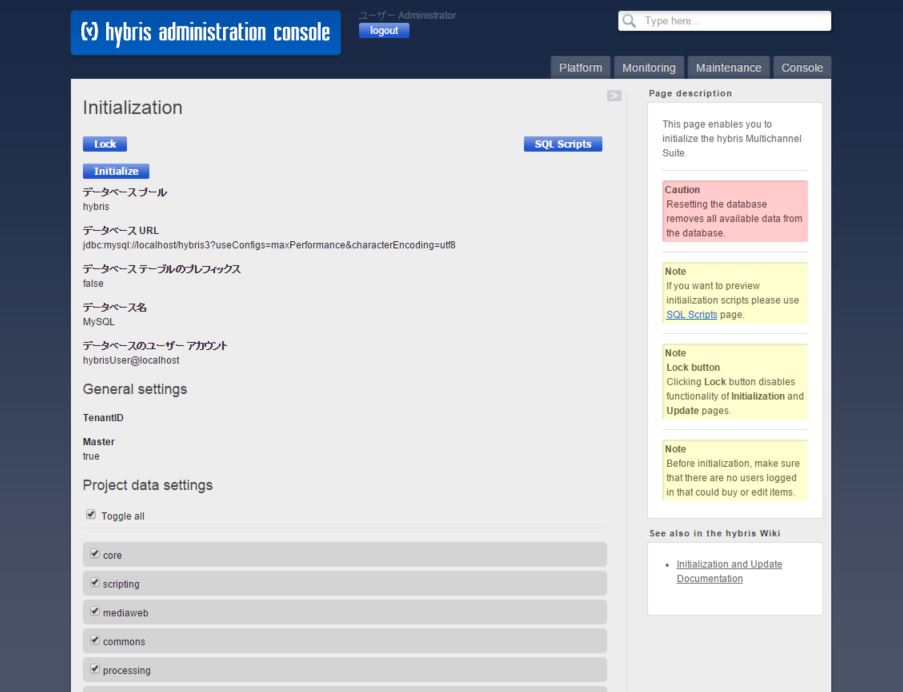Click See also in the hybris Wiki heading

click(715, 534)
